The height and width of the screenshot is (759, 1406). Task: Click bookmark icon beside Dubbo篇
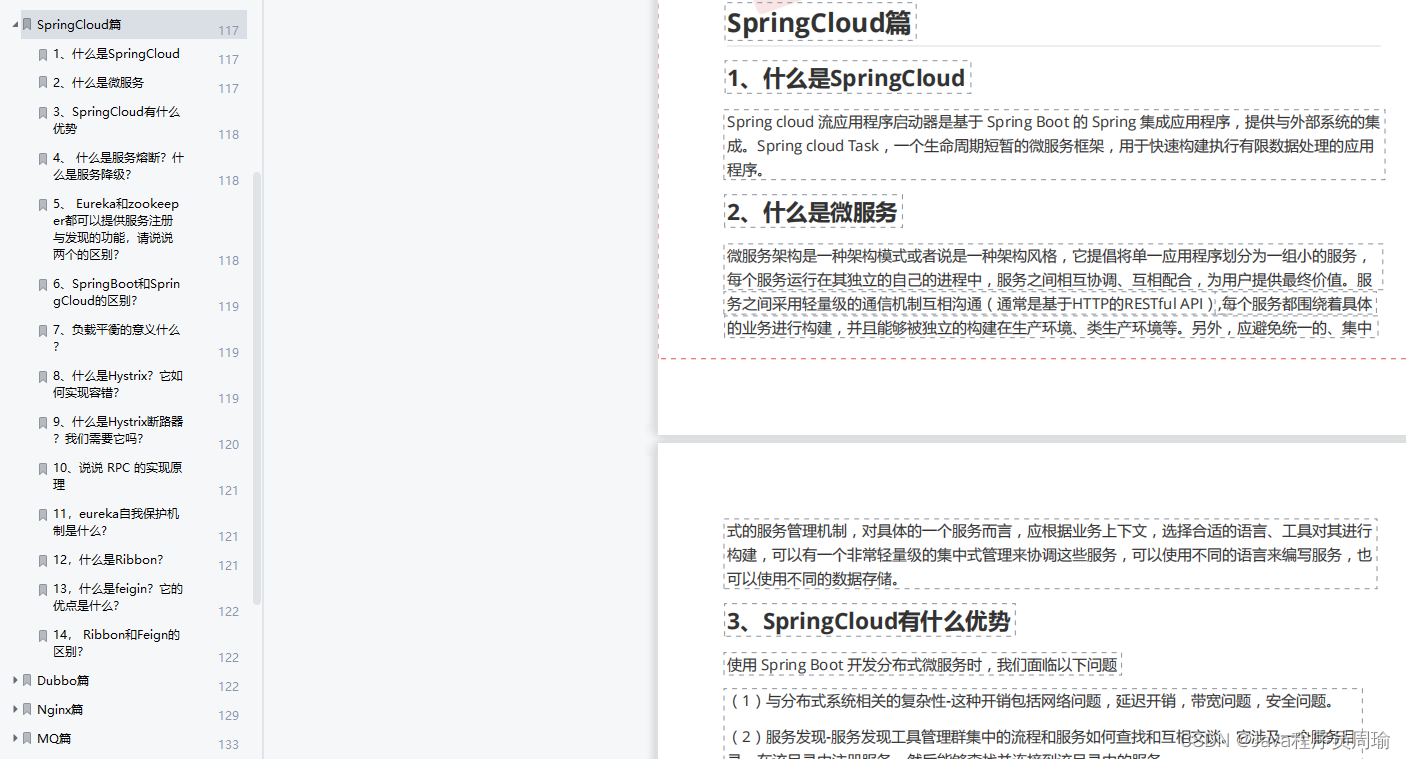[27, 680]
